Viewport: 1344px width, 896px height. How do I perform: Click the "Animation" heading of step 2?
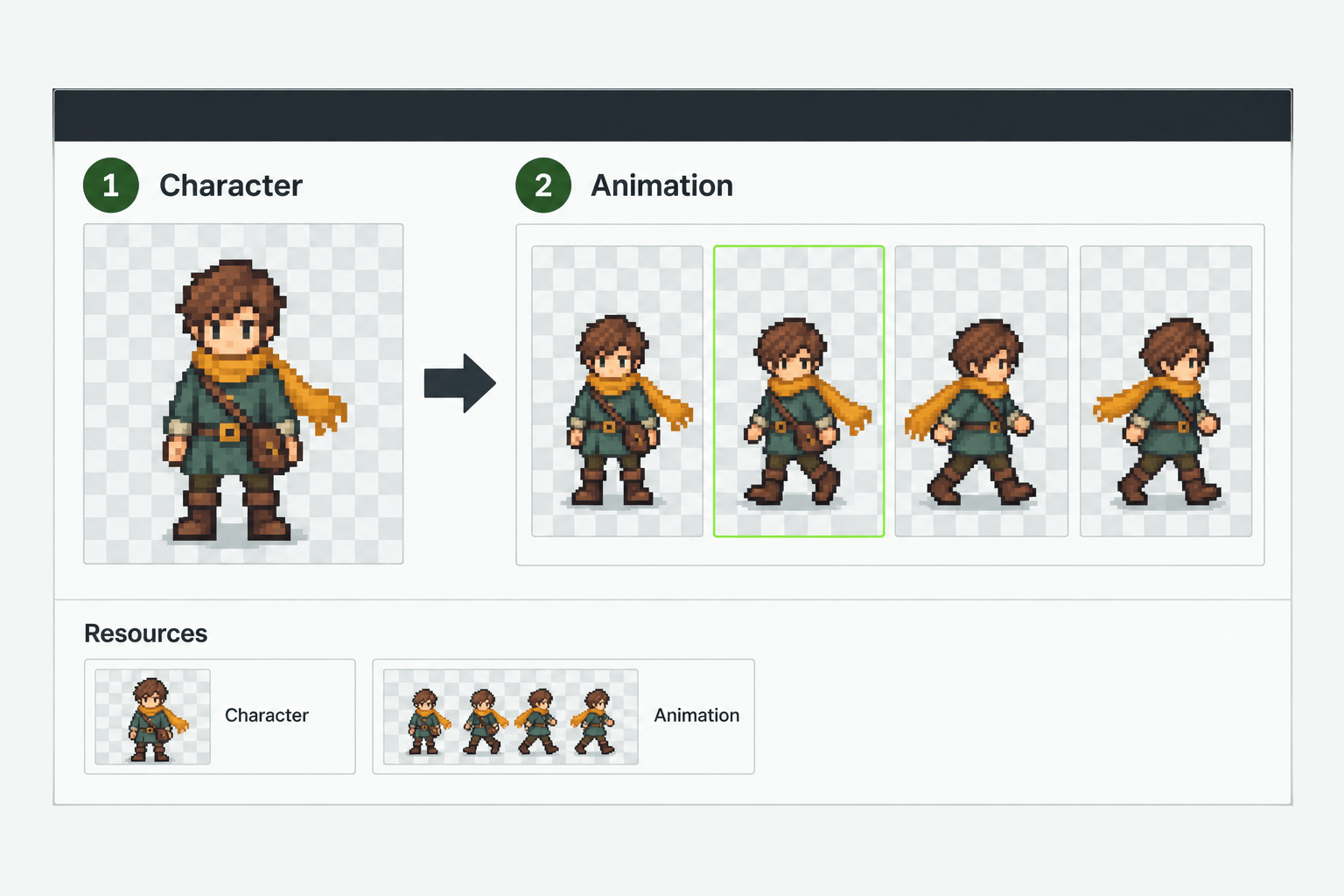point(662,185)
